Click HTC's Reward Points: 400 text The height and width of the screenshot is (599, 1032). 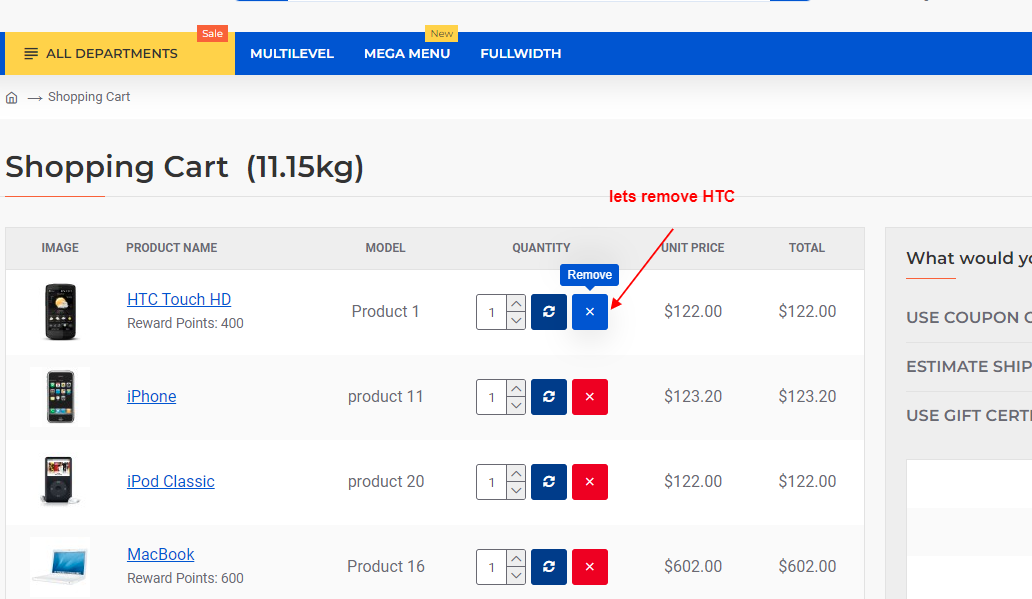[x=185, y=323]
